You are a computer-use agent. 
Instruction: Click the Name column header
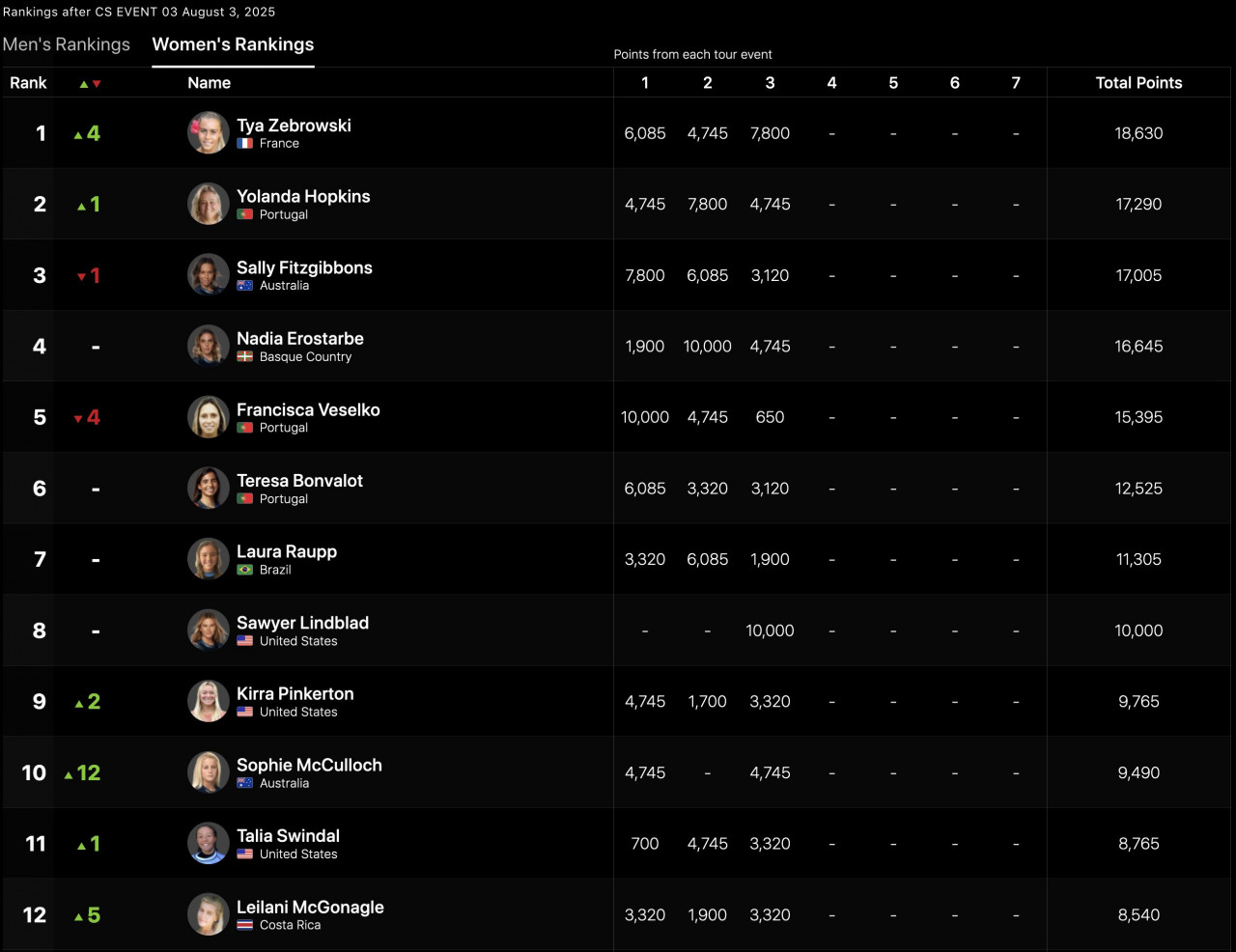pyautogui.click(x=209, y=83)
